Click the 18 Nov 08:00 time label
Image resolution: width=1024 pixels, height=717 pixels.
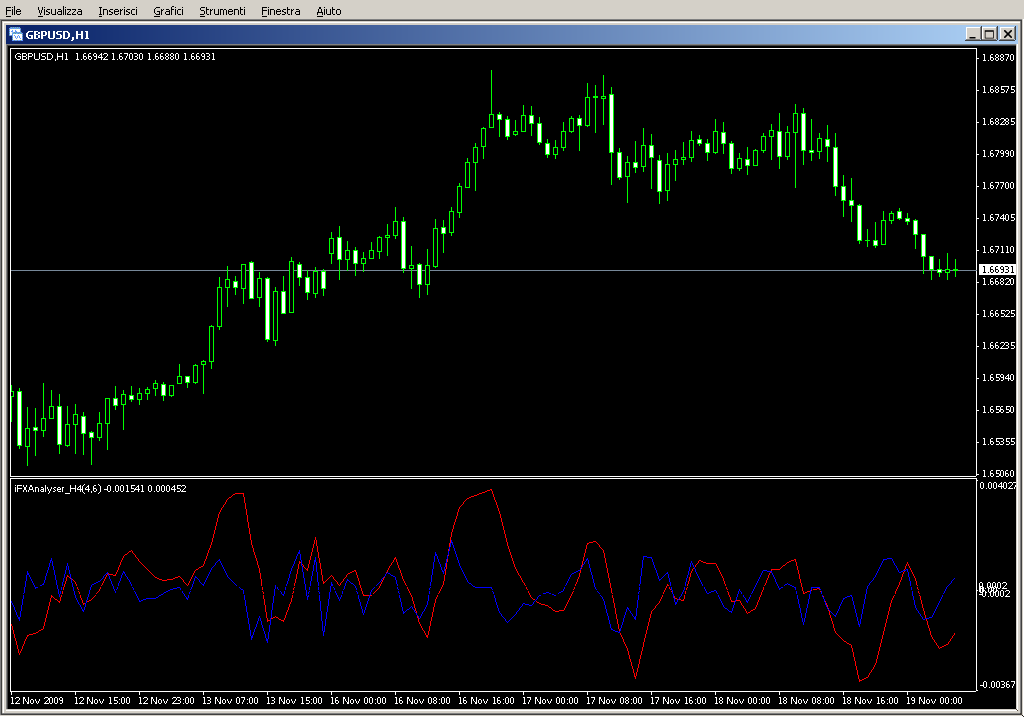[x=806, y=701]
